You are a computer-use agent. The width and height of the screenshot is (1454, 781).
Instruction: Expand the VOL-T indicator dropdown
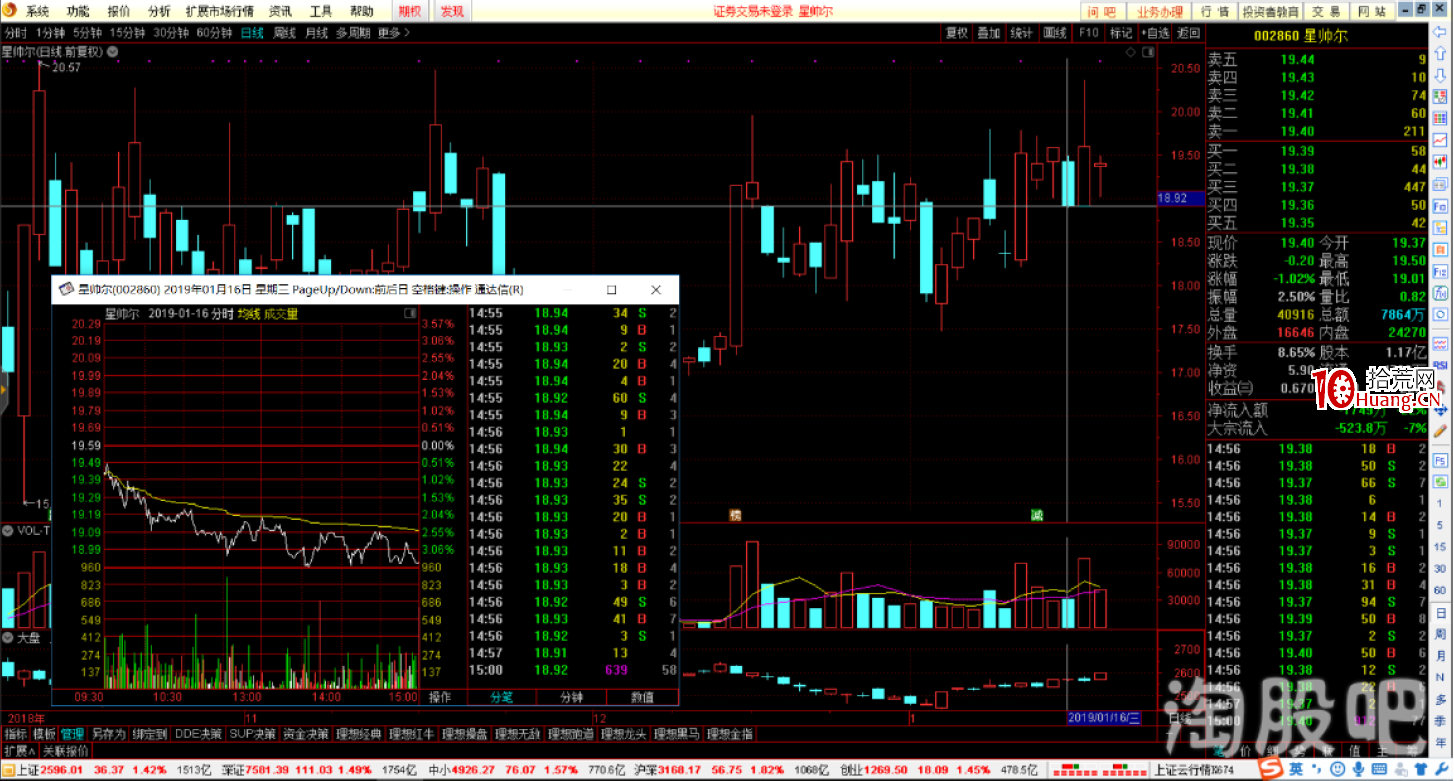7,530
